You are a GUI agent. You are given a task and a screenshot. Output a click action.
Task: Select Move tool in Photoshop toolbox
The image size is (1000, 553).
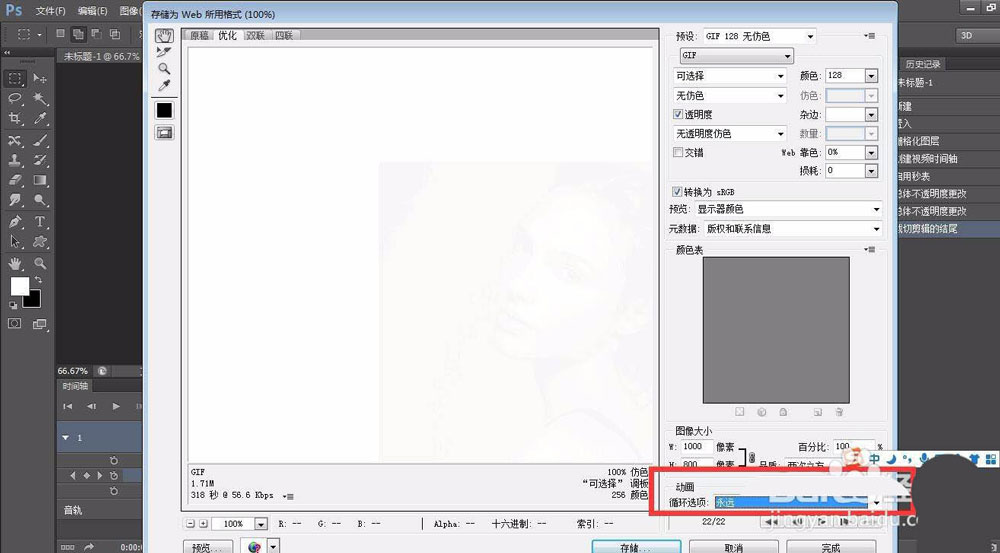click(x=40, y=78)
